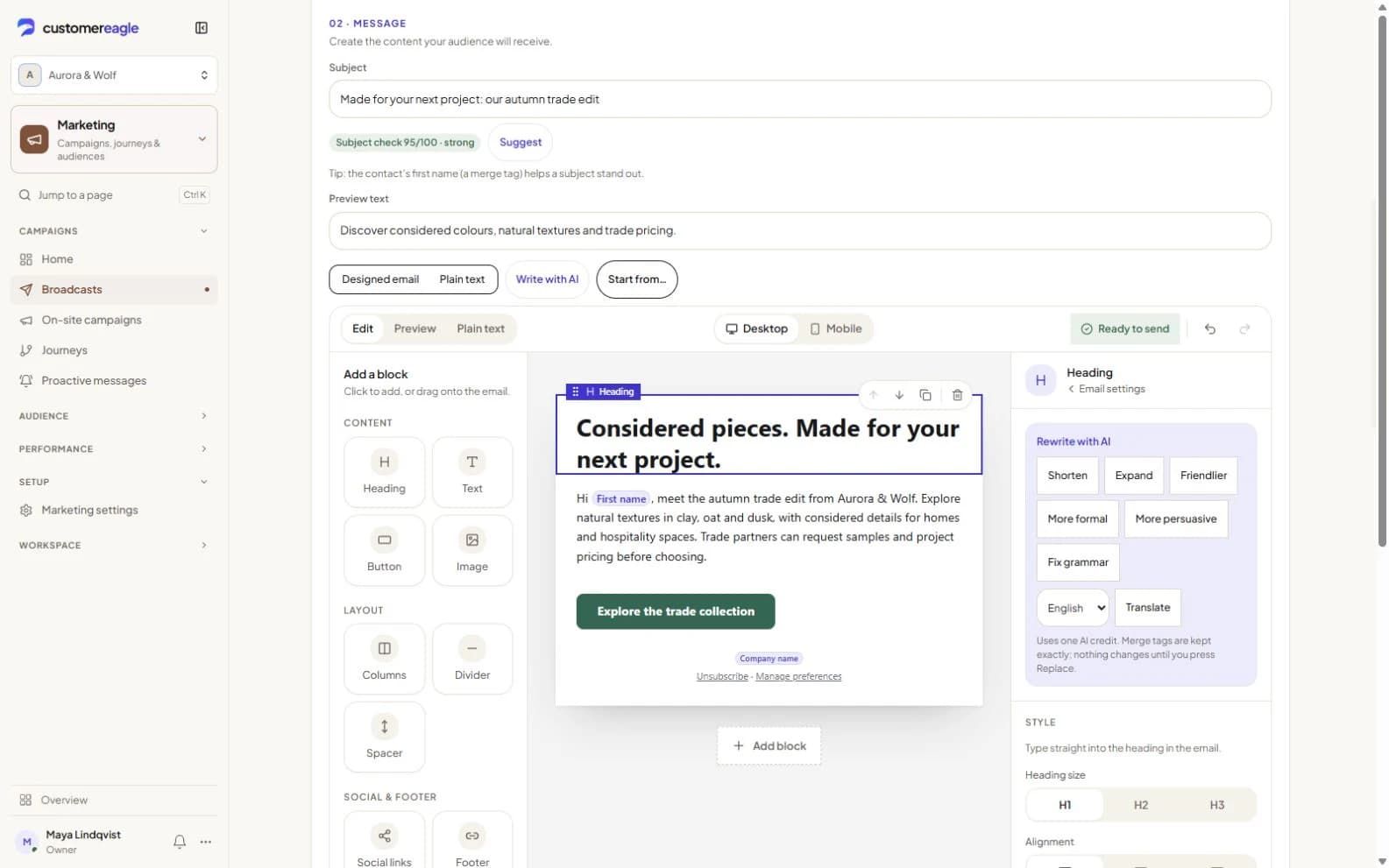
Task: Undo the last edit
Action: (x=1210, y=329)
